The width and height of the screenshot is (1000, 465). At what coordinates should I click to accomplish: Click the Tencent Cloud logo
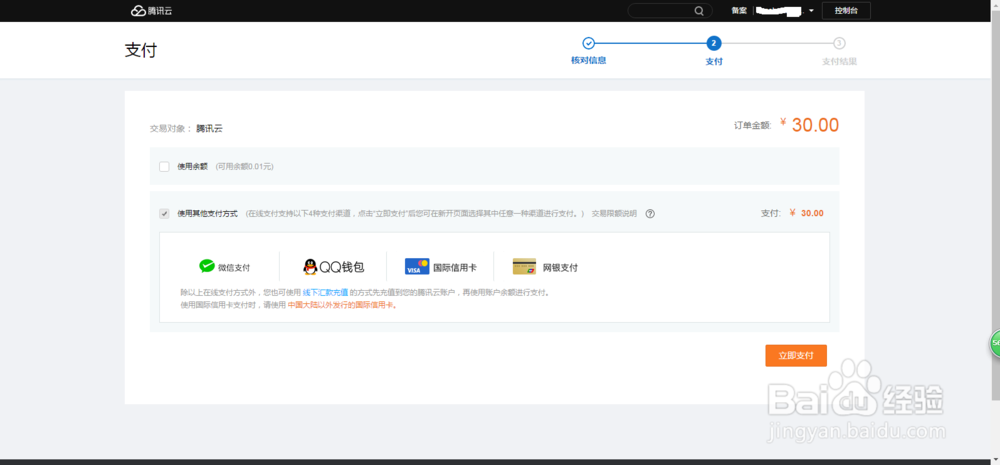pos(152,11)
